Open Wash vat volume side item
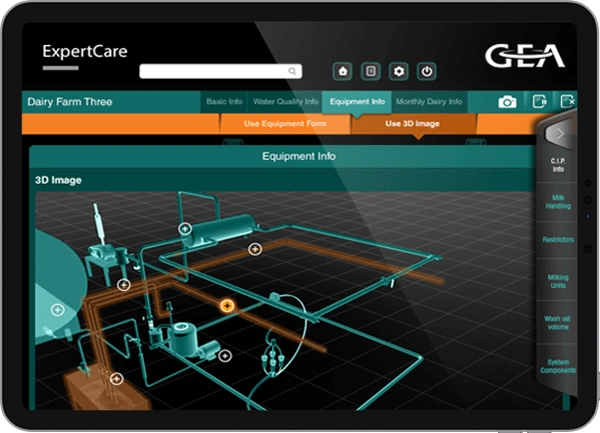This screenshot has width=600, height=433. tap(558, 323)
